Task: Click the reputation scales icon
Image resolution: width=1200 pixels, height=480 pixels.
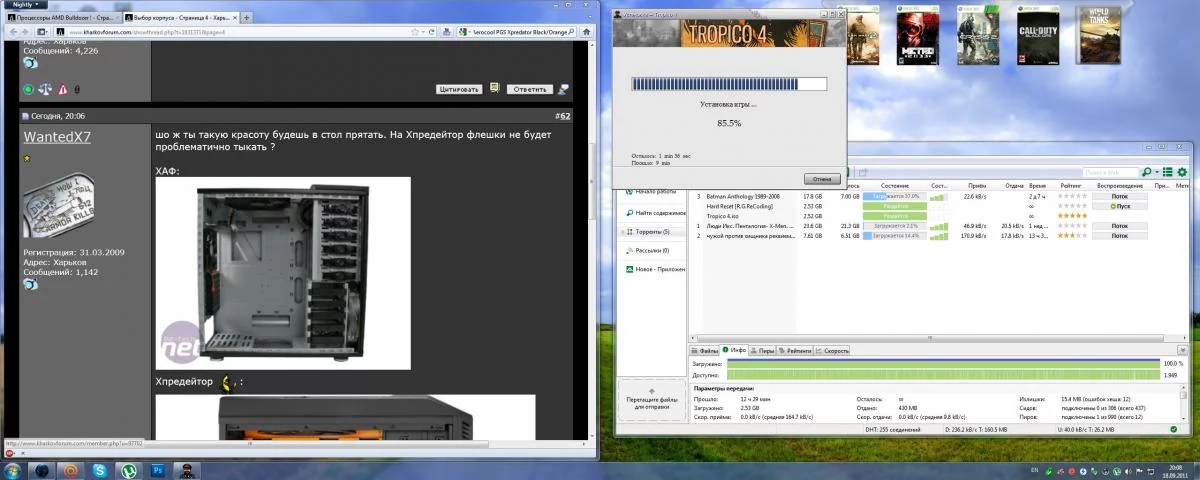Action: [x=45, y=89]
